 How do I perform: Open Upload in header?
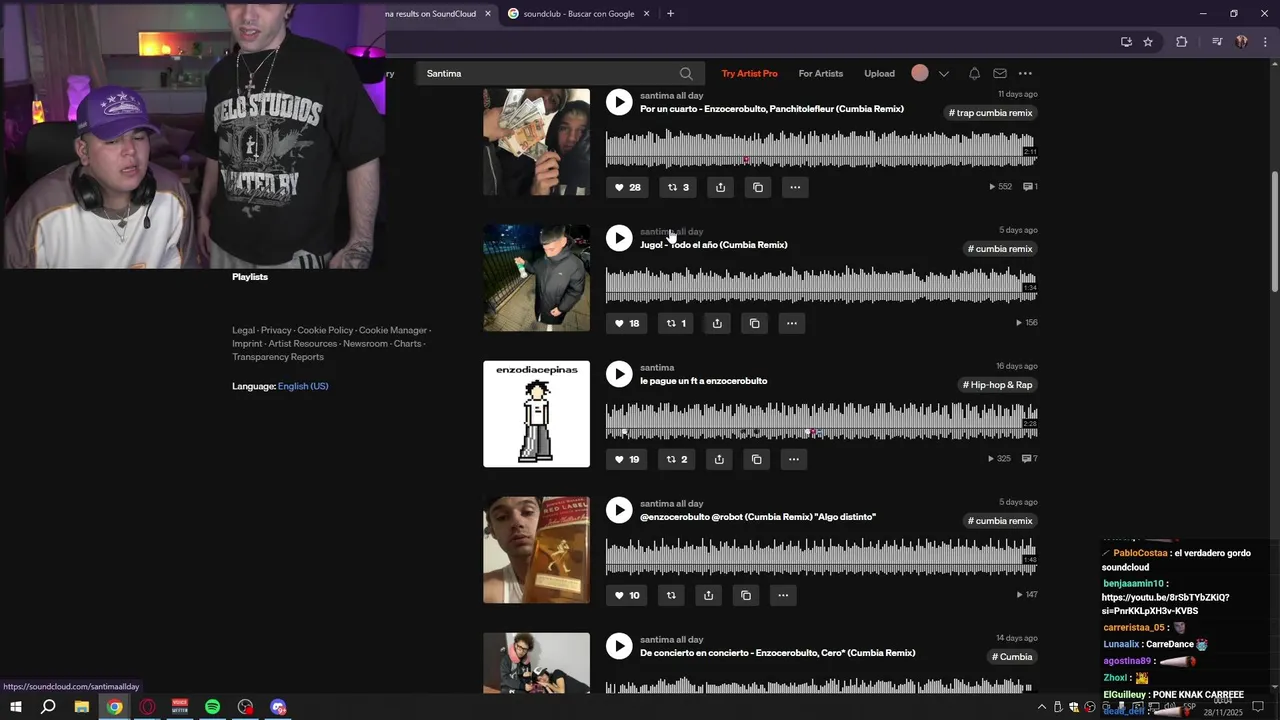tap(879, 73)
